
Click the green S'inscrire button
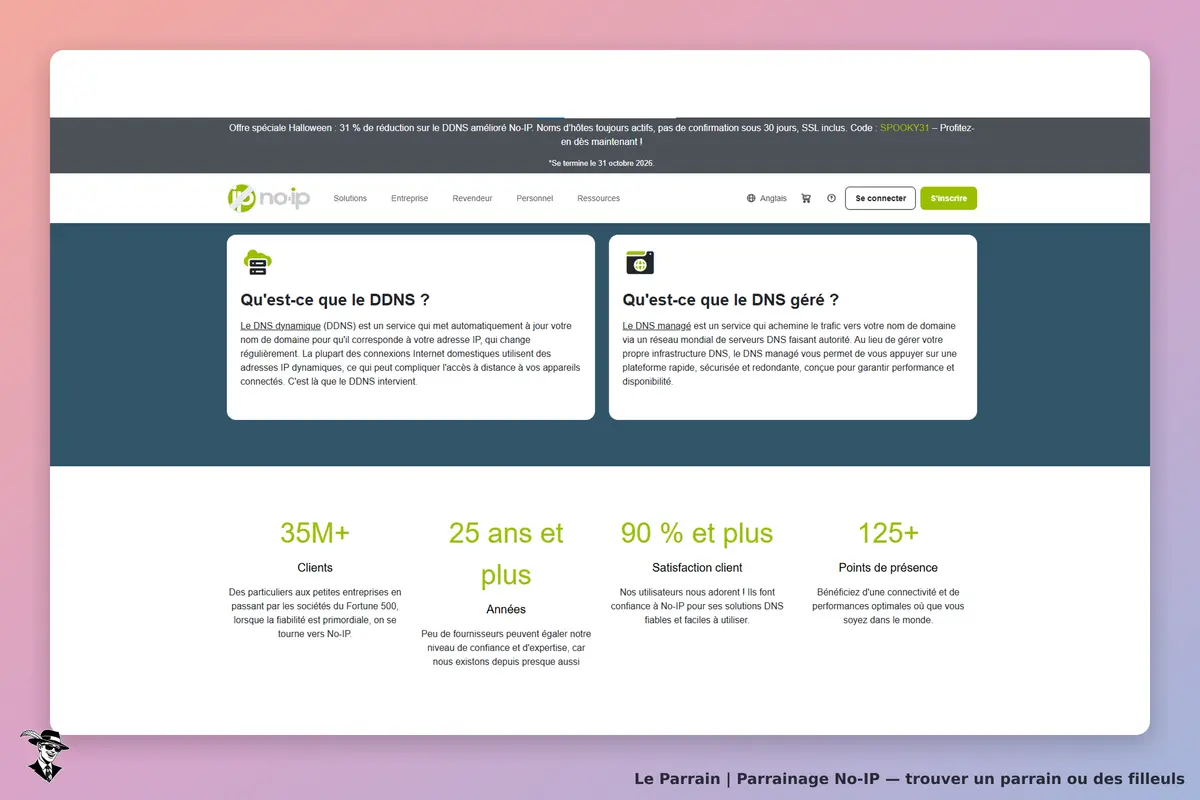click(x=948, y=198)
